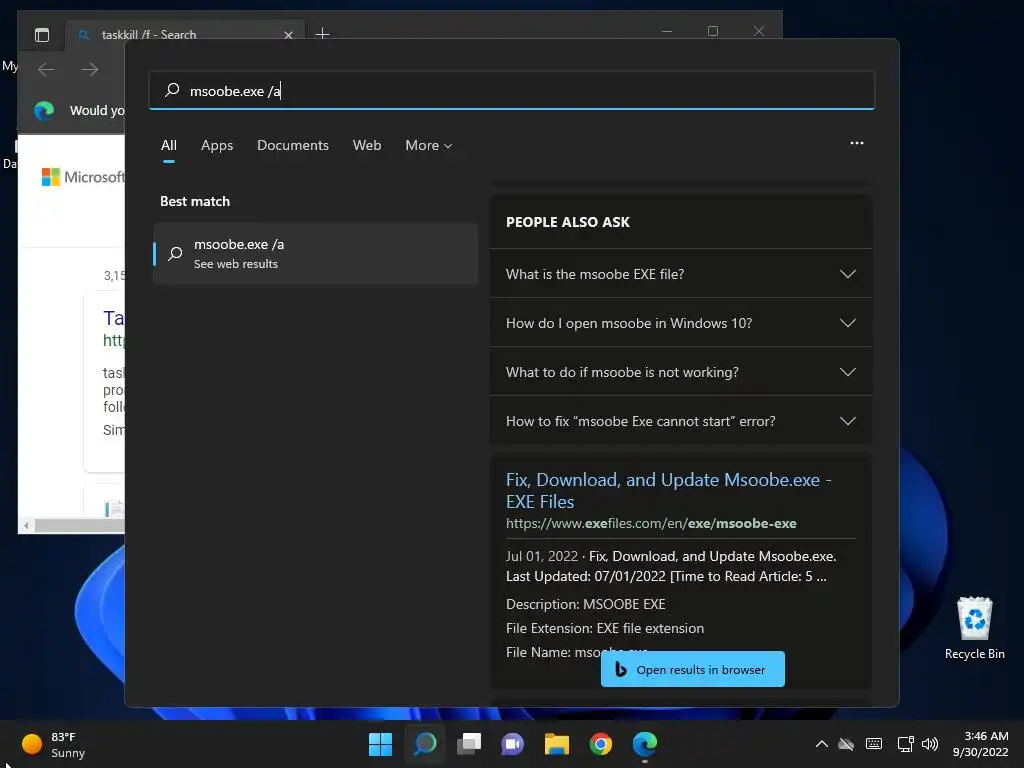Click the OneDrive cloud tray icon
Viewport: 1024px width, 768px height.
(x=846, y=744)
